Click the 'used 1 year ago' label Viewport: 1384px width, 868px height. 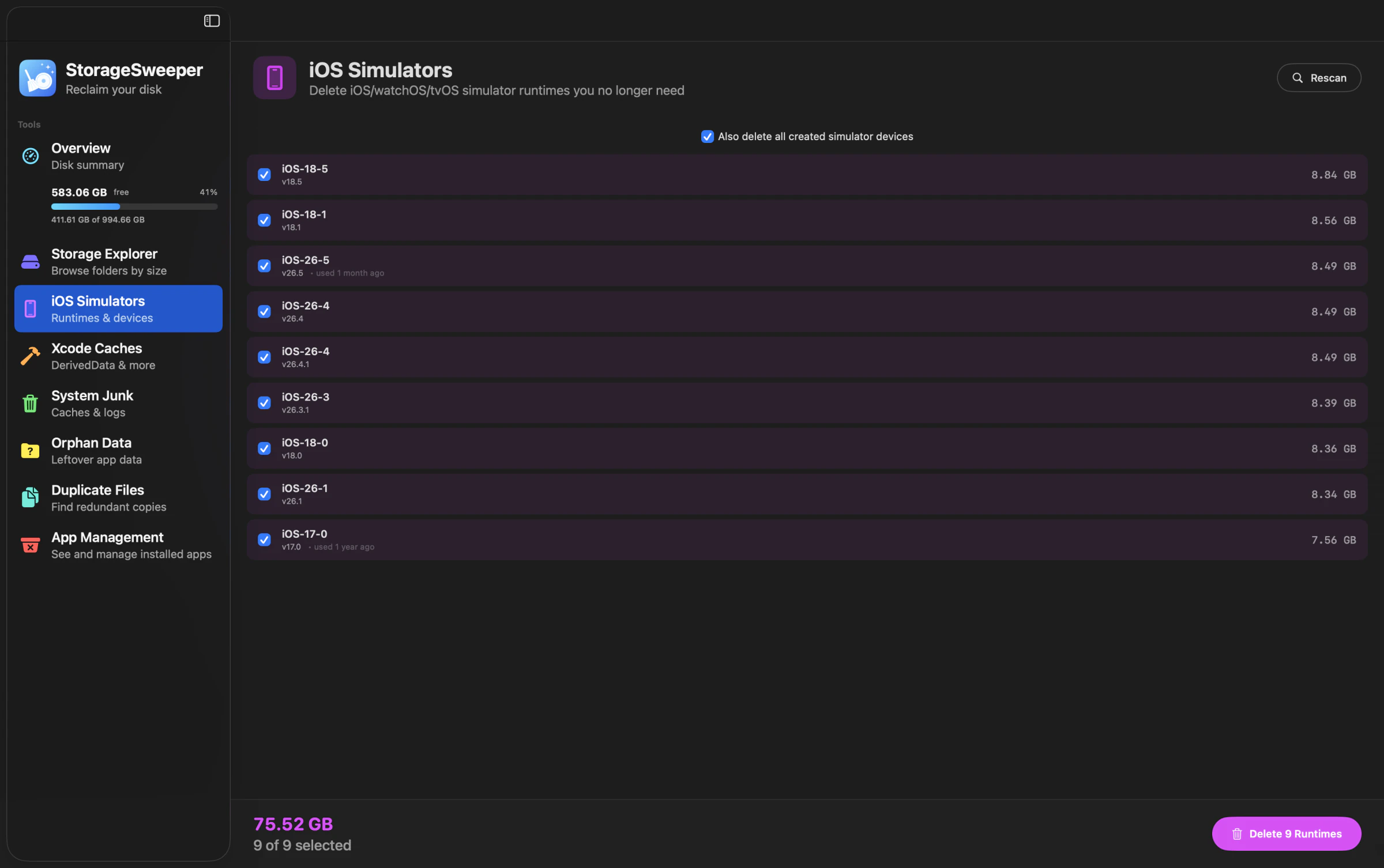tap(344, 547)
